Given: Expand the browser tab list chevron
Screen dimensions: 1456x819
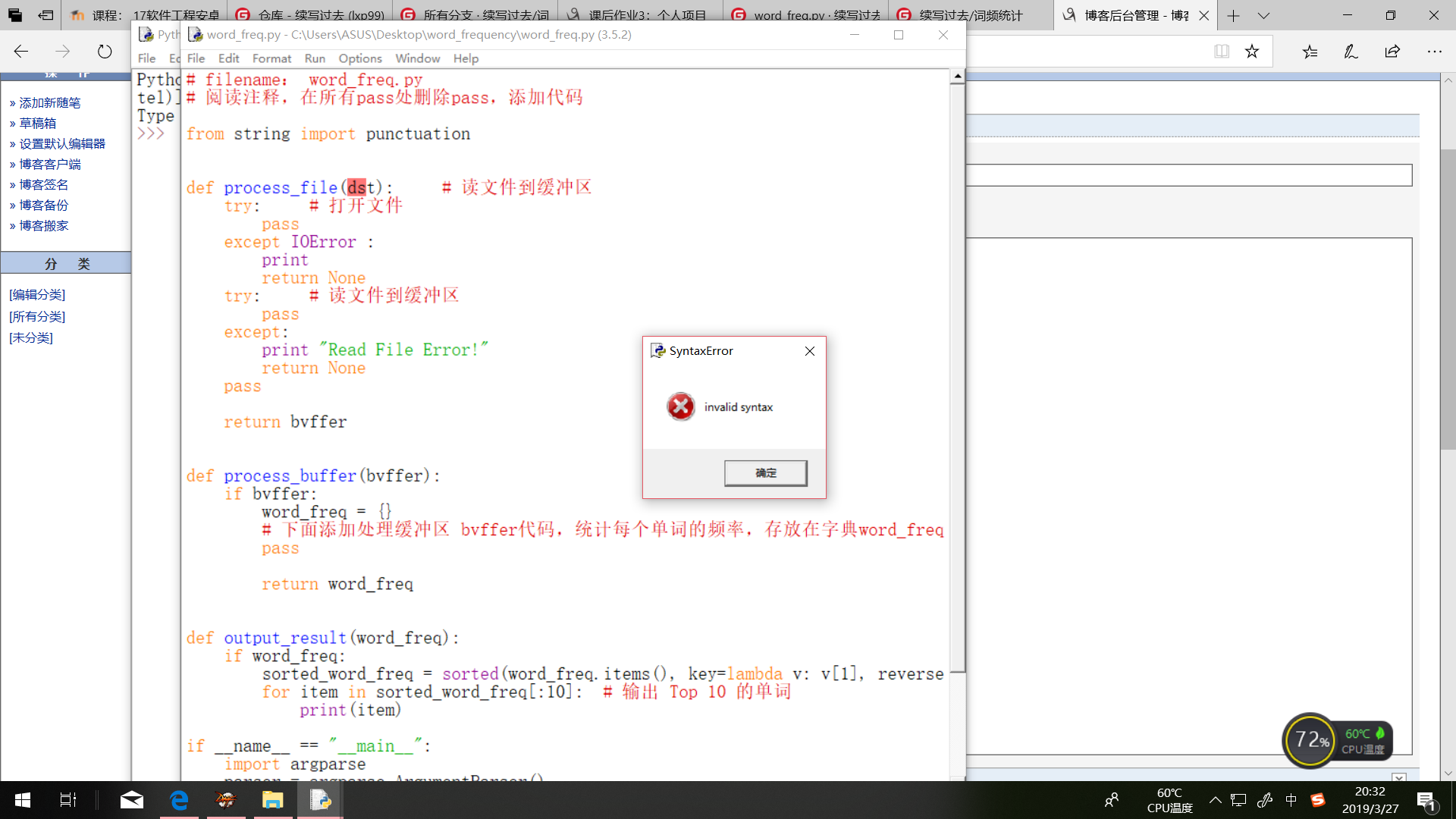Looking at the screenshot, I should [1263, 15].
